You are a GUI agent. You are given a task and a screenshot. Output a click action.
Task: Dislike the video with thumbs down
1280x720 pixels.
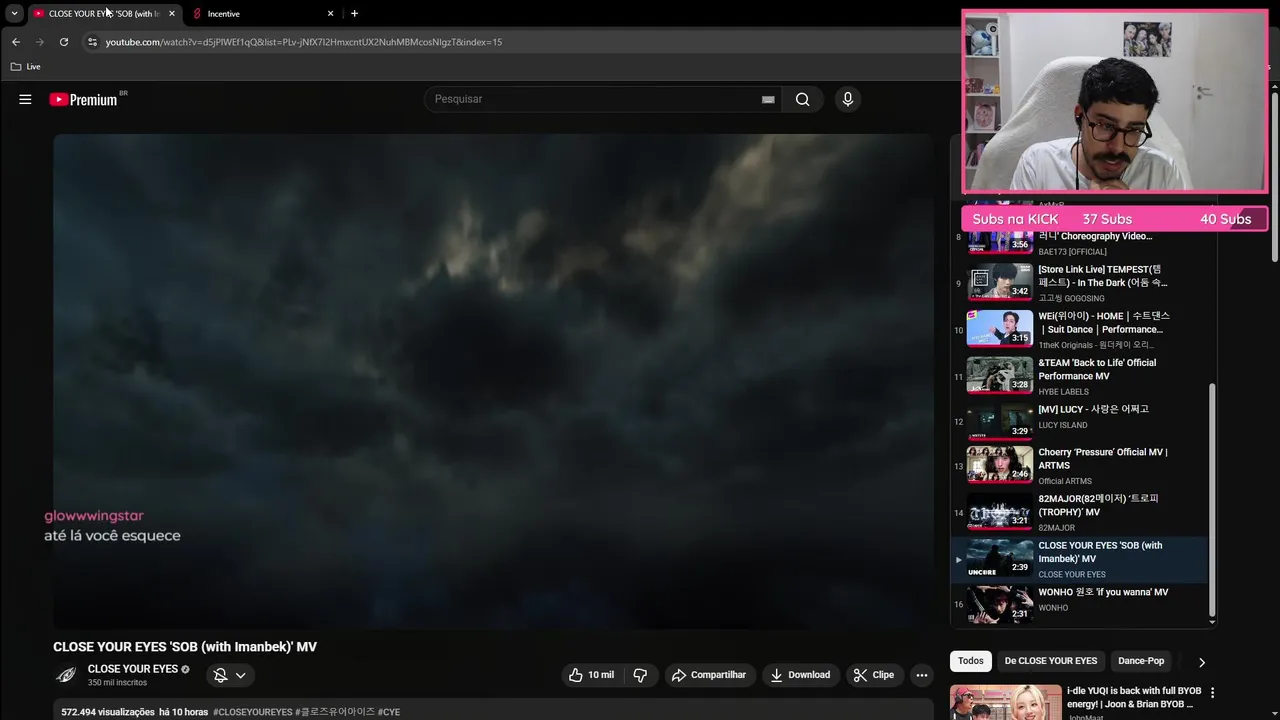pyautogui.click(x=640, y=675)
